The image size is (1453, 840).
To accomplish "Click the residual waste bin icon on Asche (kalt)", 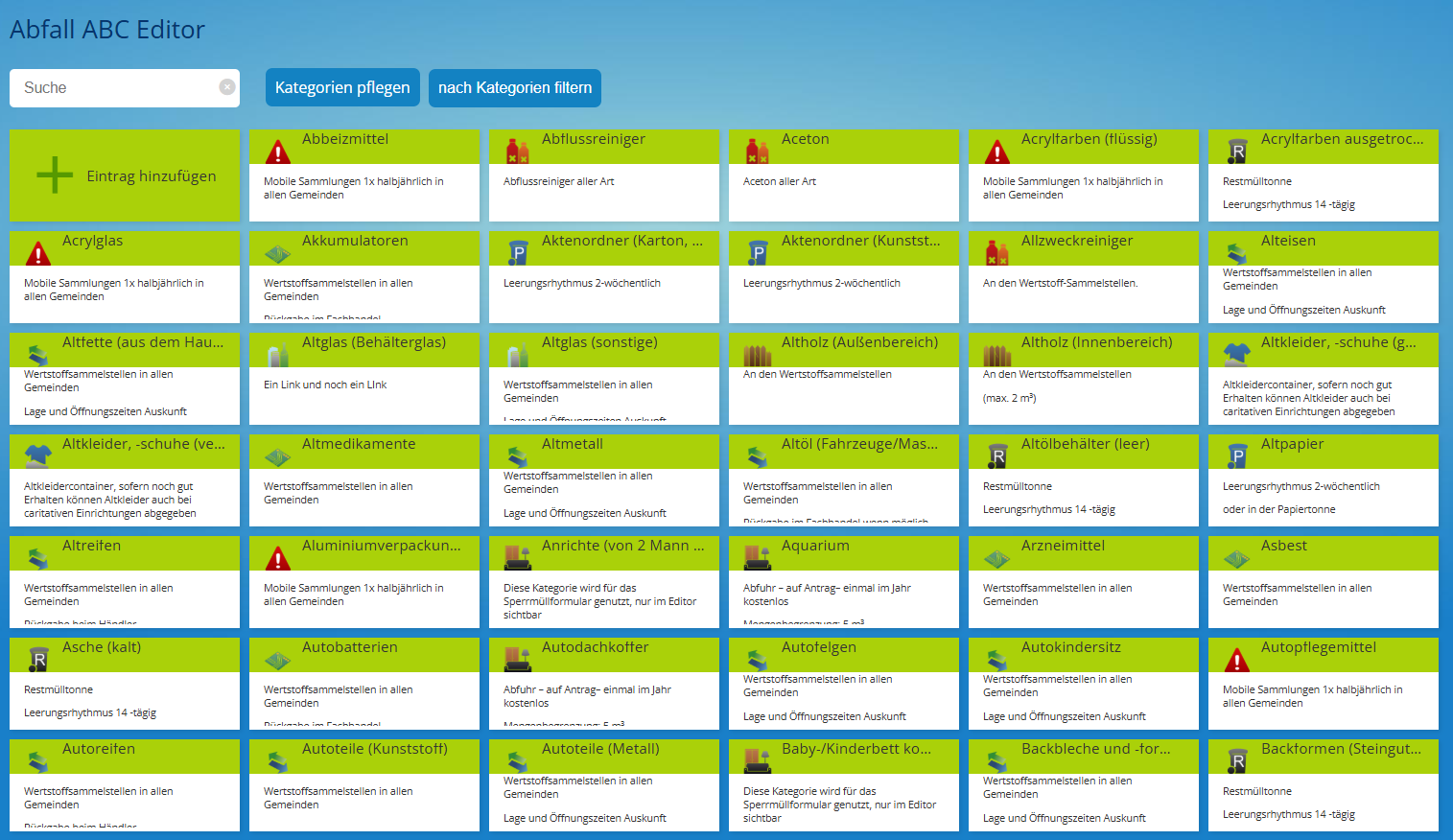I will pyautogui.click(x=37, y=660).
